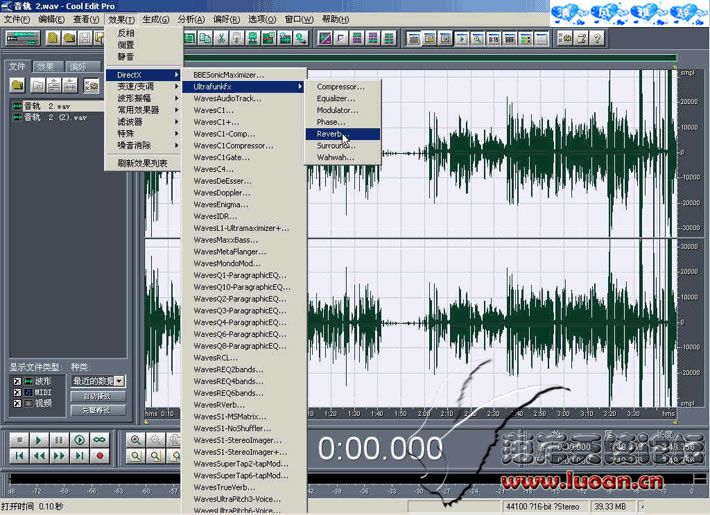Viewport: 710px width, 515px height.
Task: Open the 文件(F) menu
Action: click(x=17, y=19)
